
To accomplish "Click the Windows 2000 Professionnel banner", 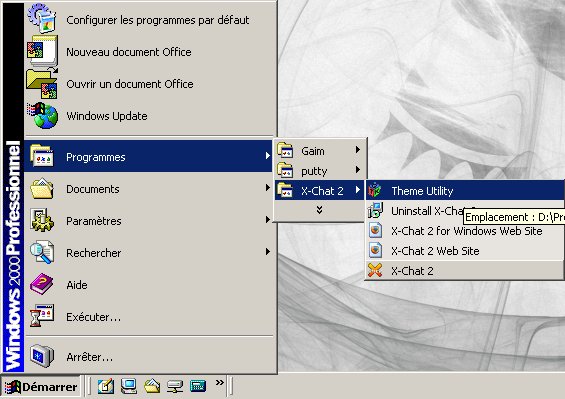I will click(13, 187).
